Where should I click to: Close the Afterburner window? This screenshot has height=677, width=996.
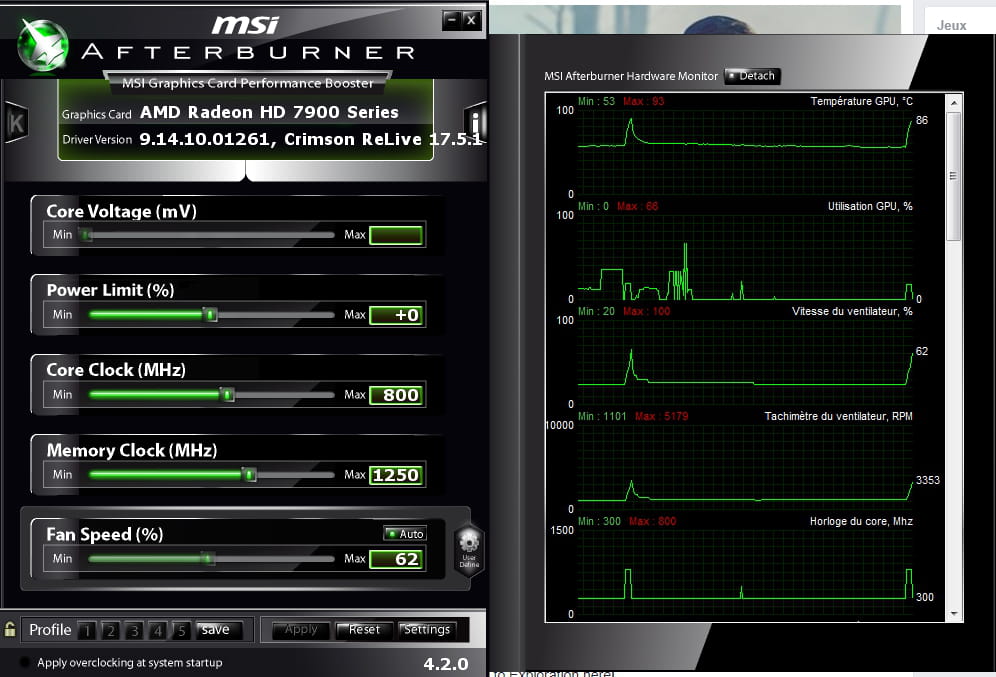471,20
